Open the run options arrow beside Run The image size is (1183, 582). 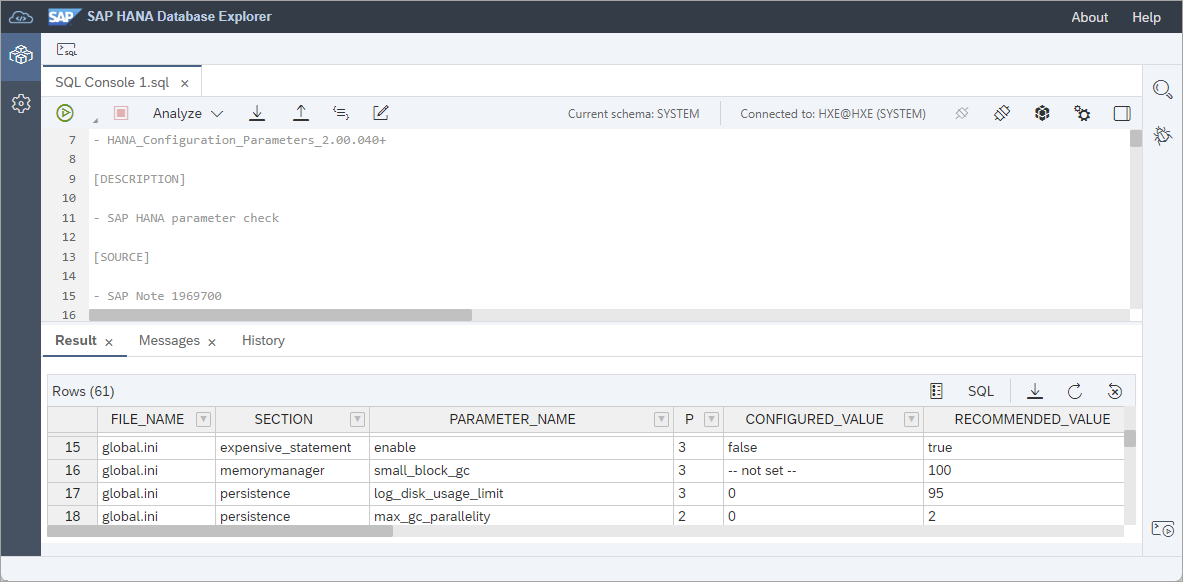pos(95,120)
